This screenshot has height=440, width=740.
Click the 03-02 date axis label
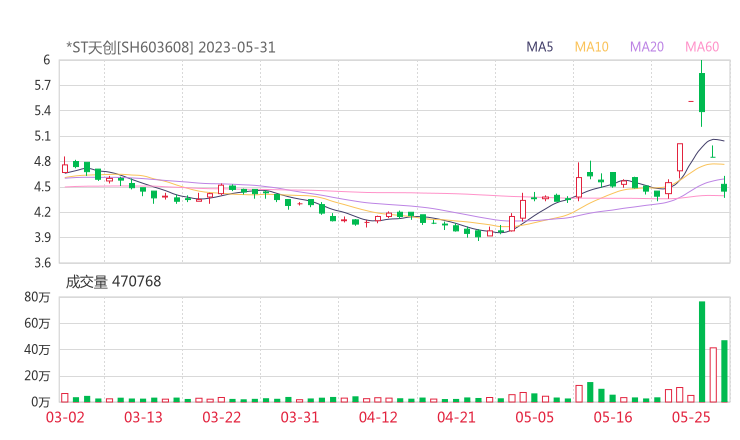[65, 417]
